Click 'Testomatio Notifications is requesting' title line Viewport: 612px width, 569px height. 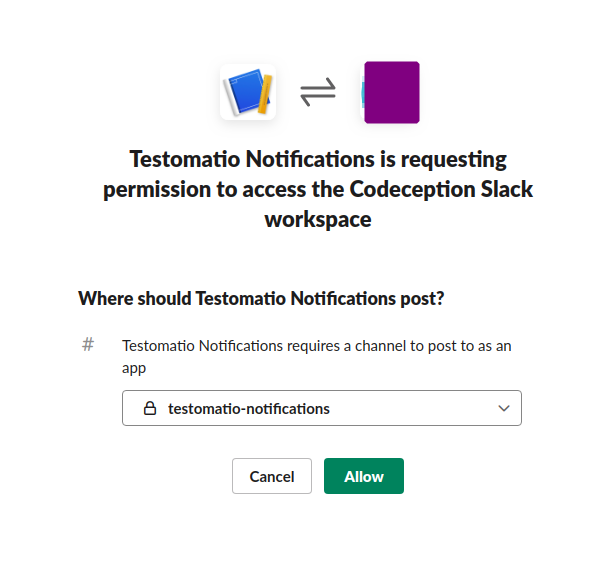point(318,159)
